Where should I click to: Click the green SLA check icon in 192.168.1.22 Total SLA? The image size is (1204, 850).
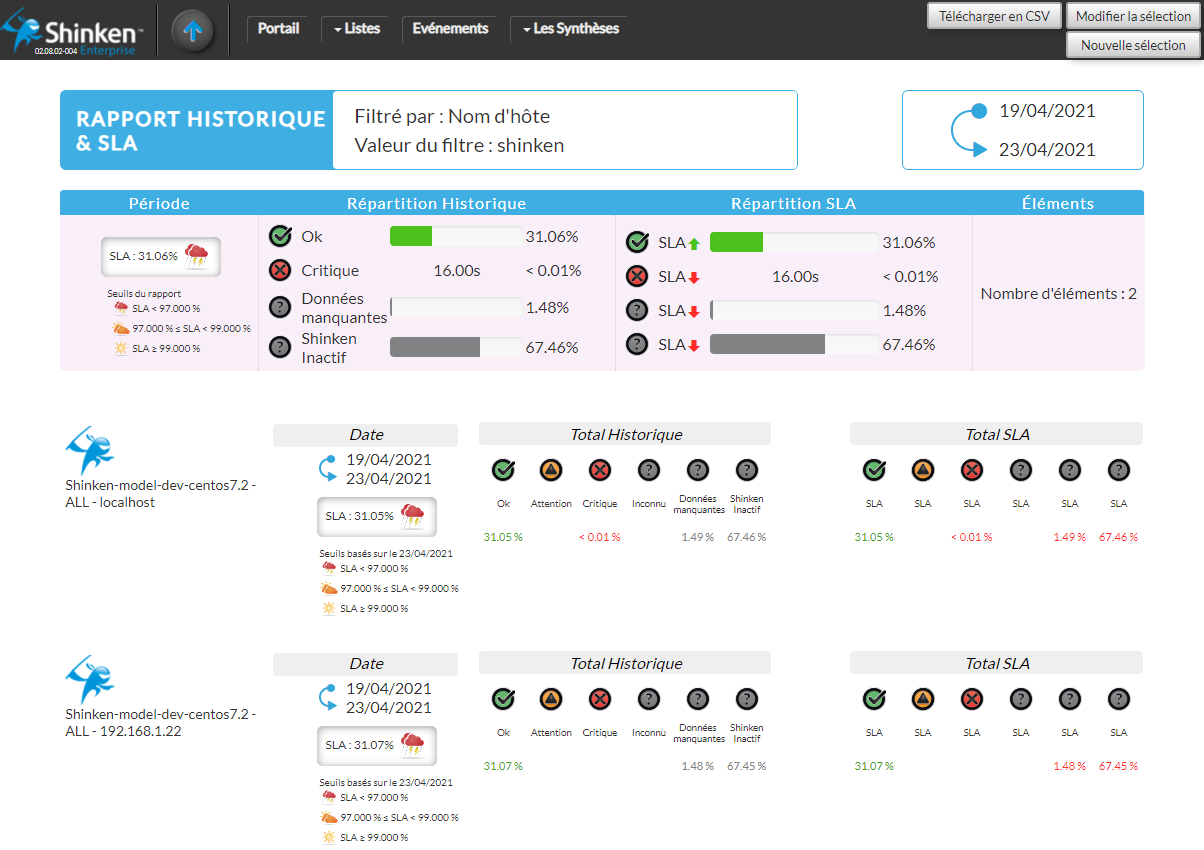pyautogui.click(x=874, y=699)
